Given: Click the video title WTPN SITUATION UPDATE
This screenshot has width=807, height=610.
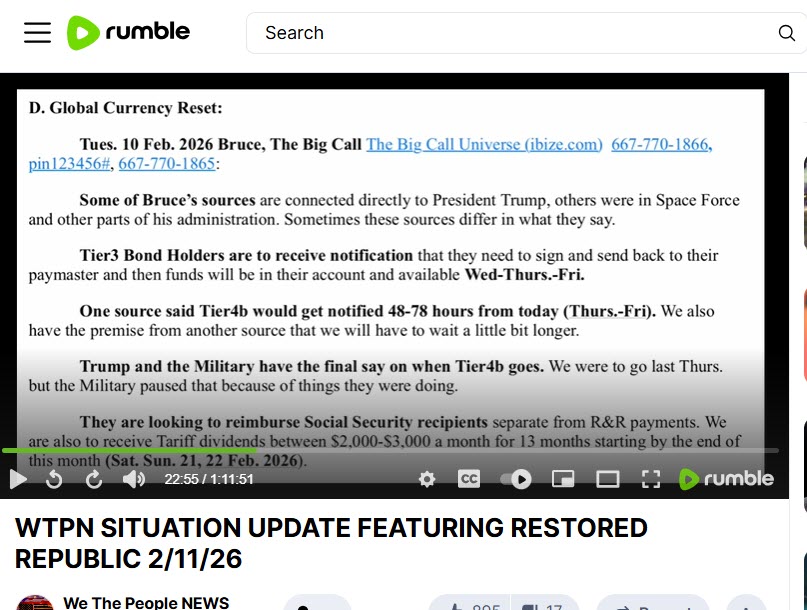Looking at the screenshot, I should 331,543.
